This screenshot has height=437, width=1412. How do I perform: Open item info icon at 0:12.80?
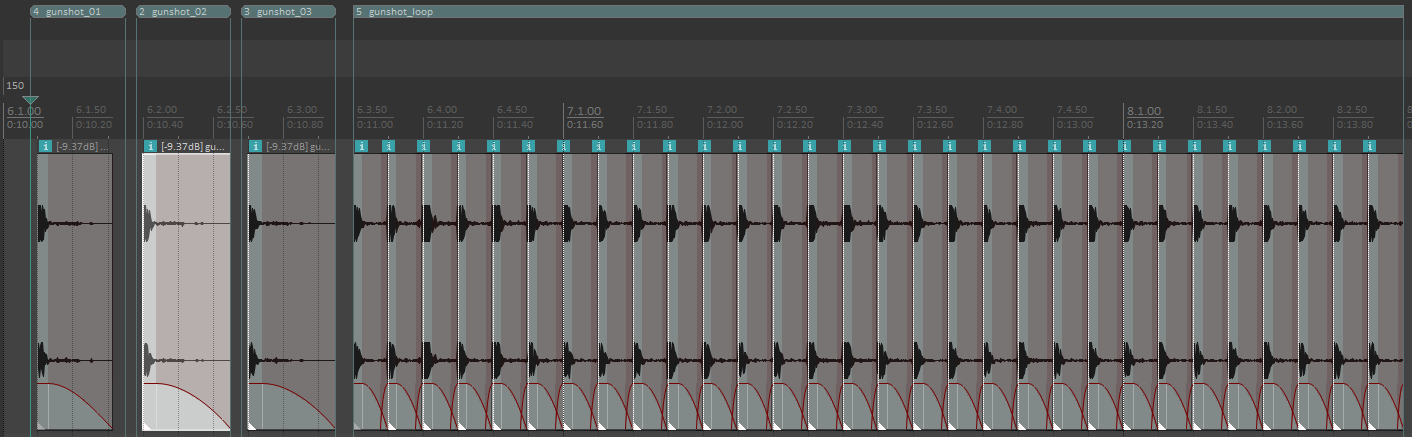[983, 146]
